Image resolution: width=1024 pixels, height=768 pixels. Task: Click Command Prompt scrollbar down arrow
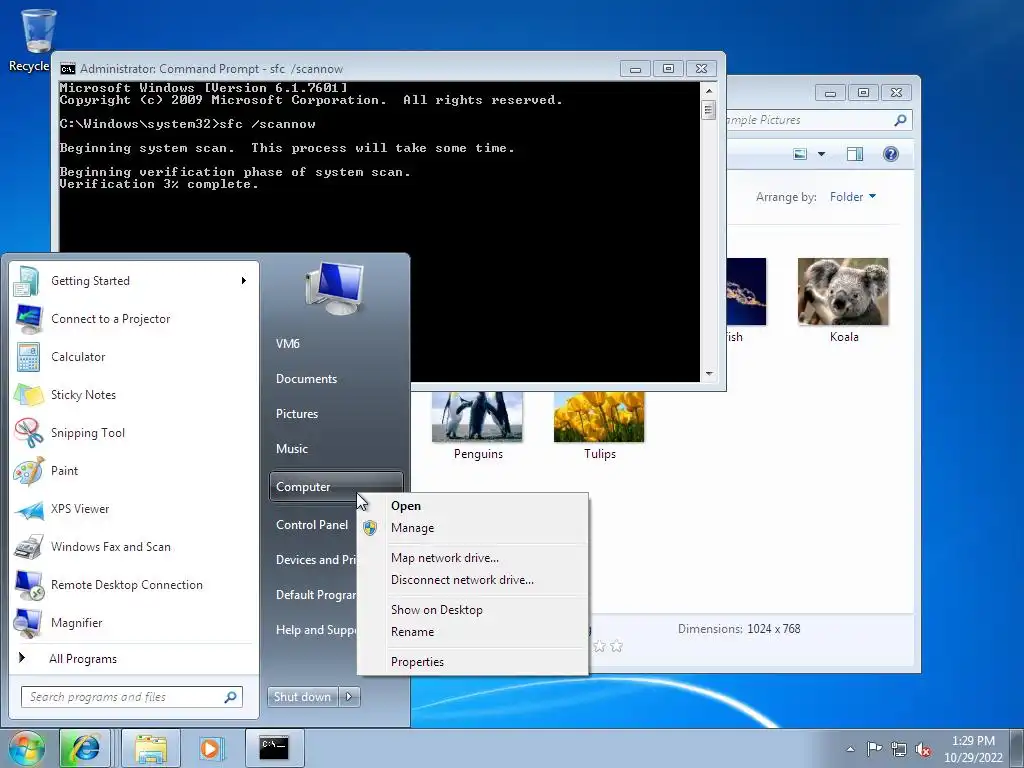pos(709,374)
